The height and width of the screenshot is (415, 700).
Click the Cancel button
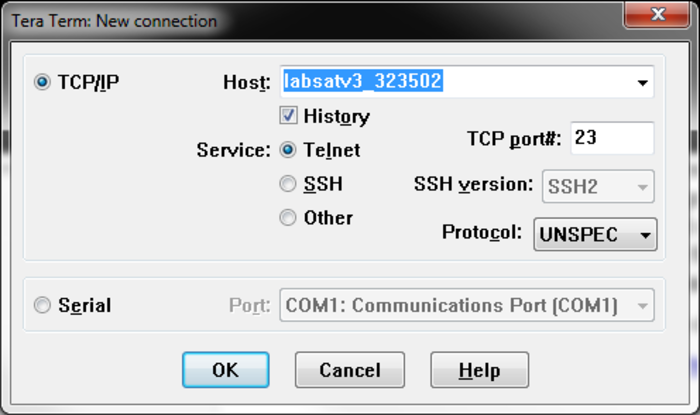tap(350, 370)
